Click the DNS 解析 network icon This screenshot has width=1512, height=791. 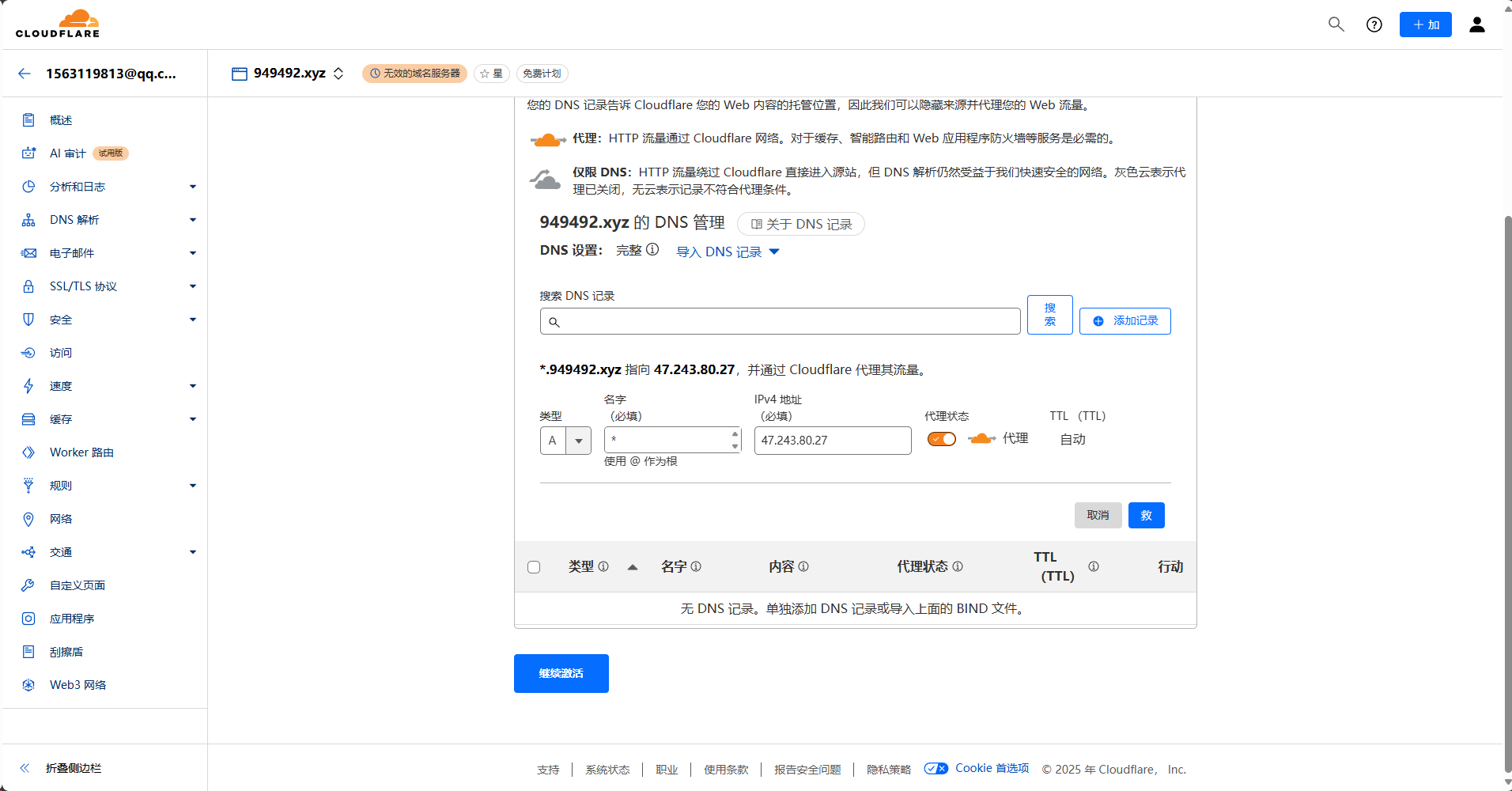pos(28,220)
